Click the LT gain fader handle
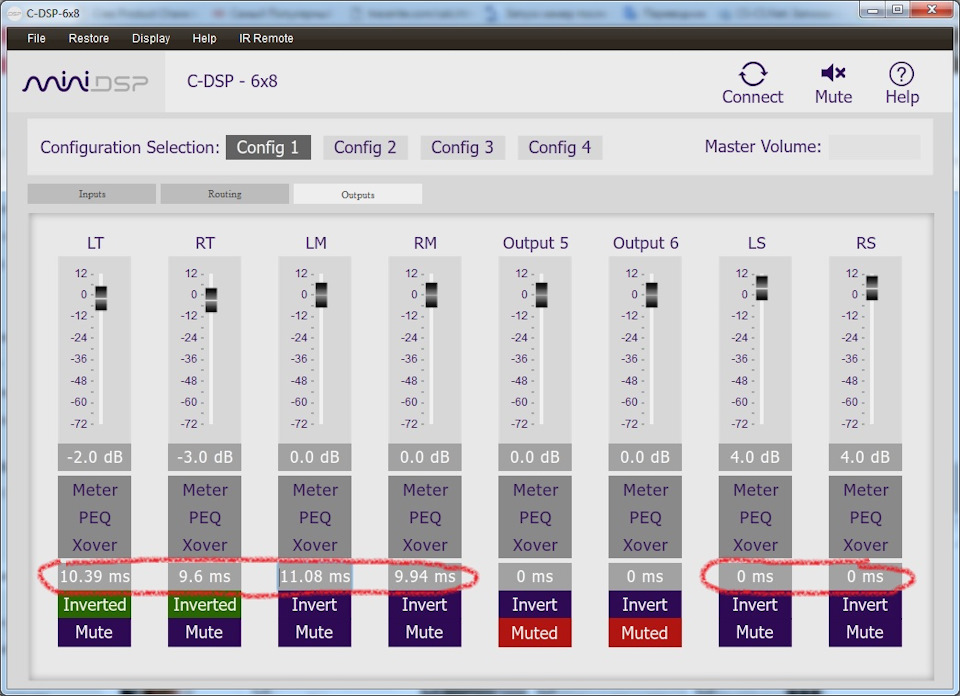960x696 pixels. pos(101,298)
